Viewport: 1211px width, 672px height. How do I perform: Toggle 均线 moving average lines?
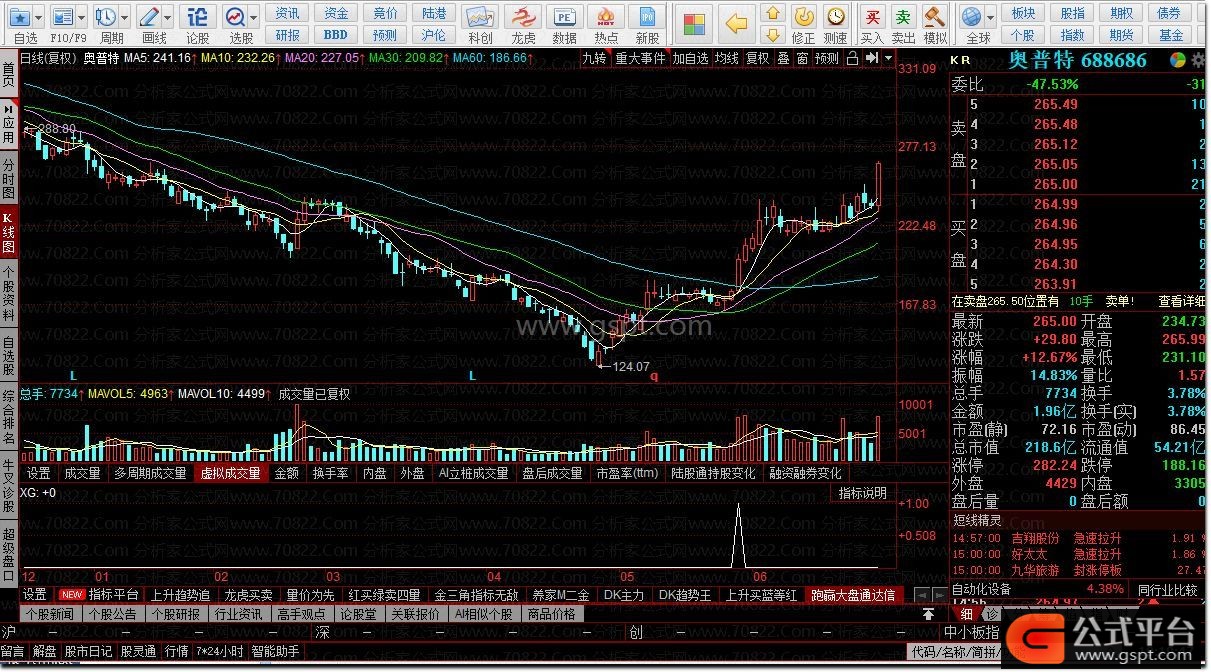pyautogui.click(x=727, y=58)
